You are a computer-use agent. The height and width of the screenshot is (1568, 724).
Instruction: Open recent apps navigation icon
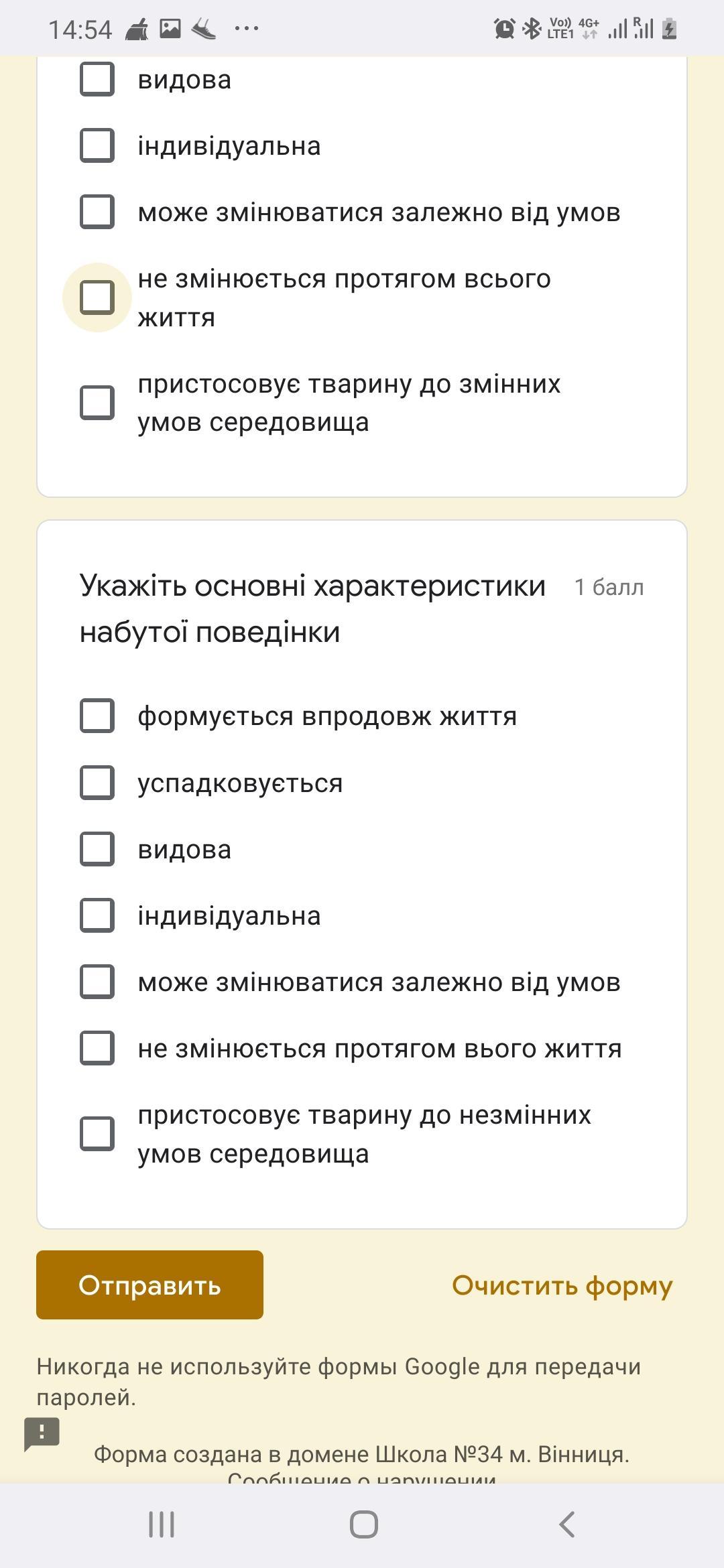[162, 1524]
